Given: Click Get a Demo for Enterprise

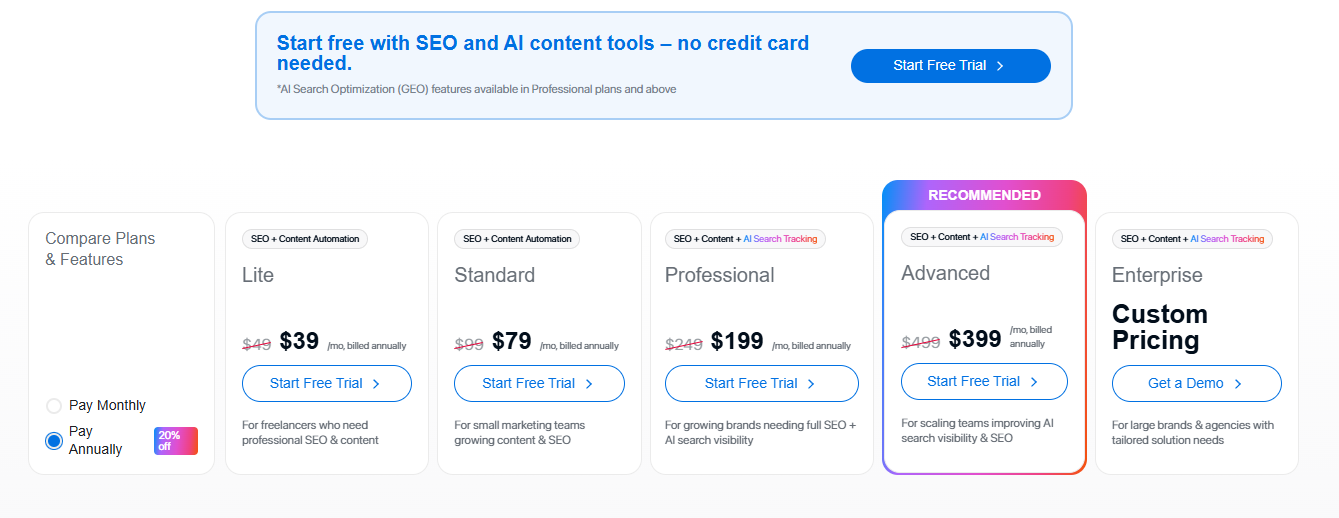Looking at the screenshot, I should click(1197, 384).
